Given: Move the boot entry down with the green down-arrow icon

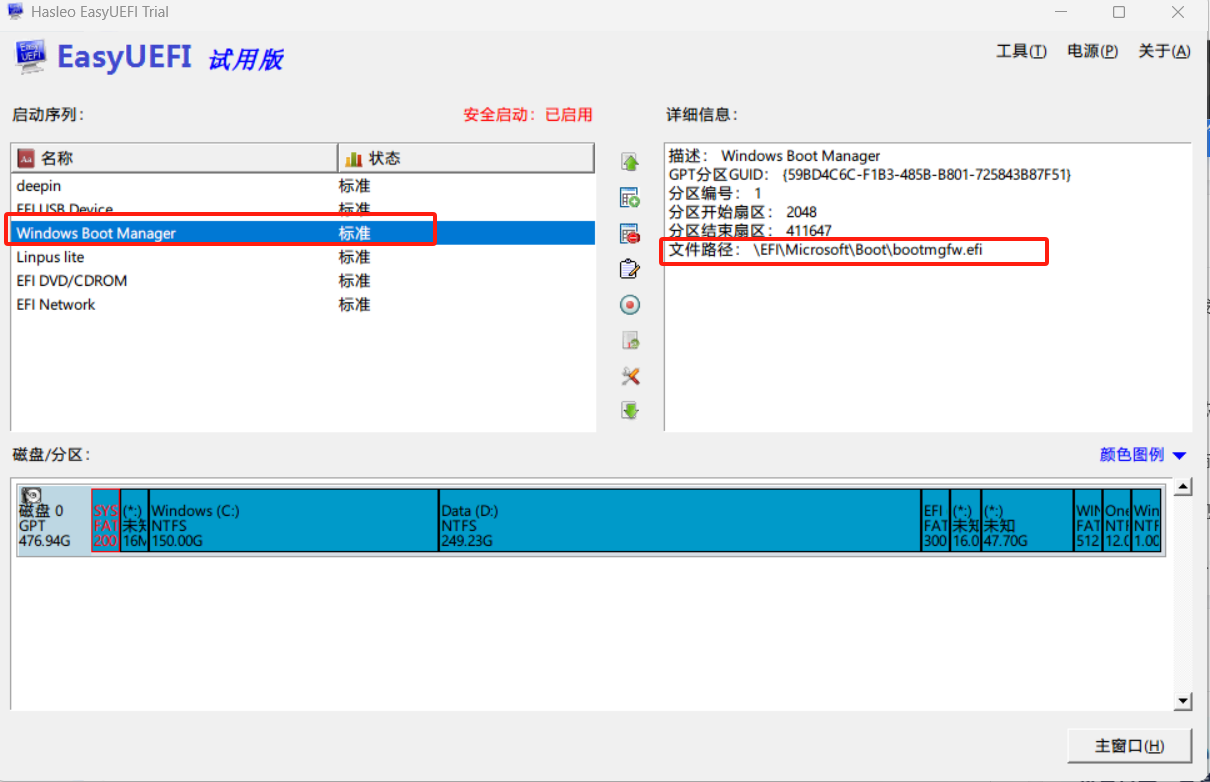Looking at the screenshot, I should tap(630, 410).
